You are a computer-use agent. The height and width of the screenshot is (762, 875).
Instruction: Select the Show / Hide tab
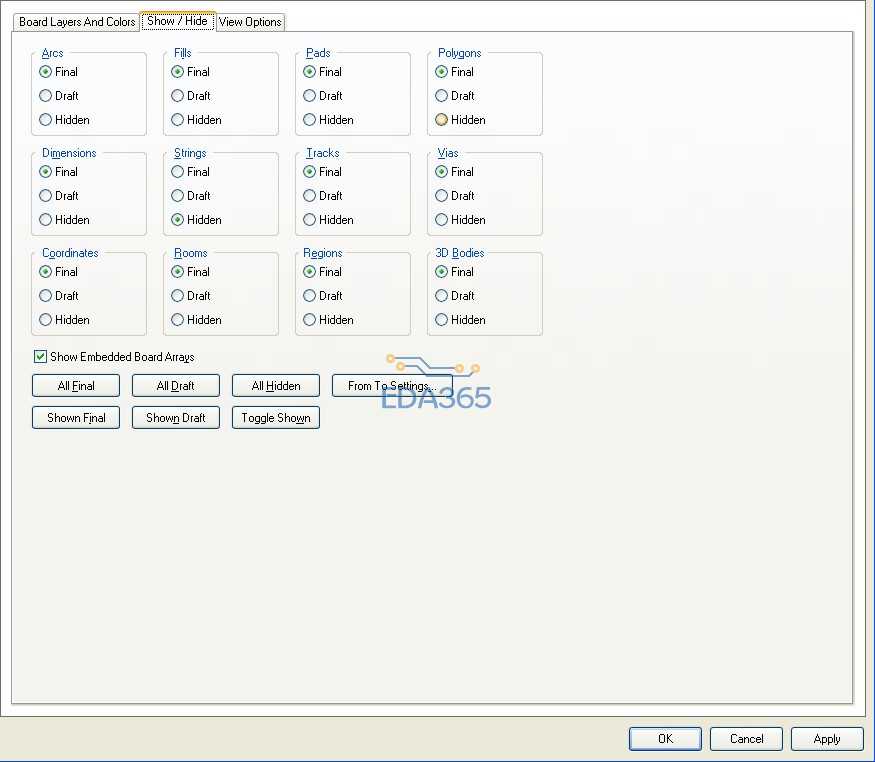click(177, 21)
